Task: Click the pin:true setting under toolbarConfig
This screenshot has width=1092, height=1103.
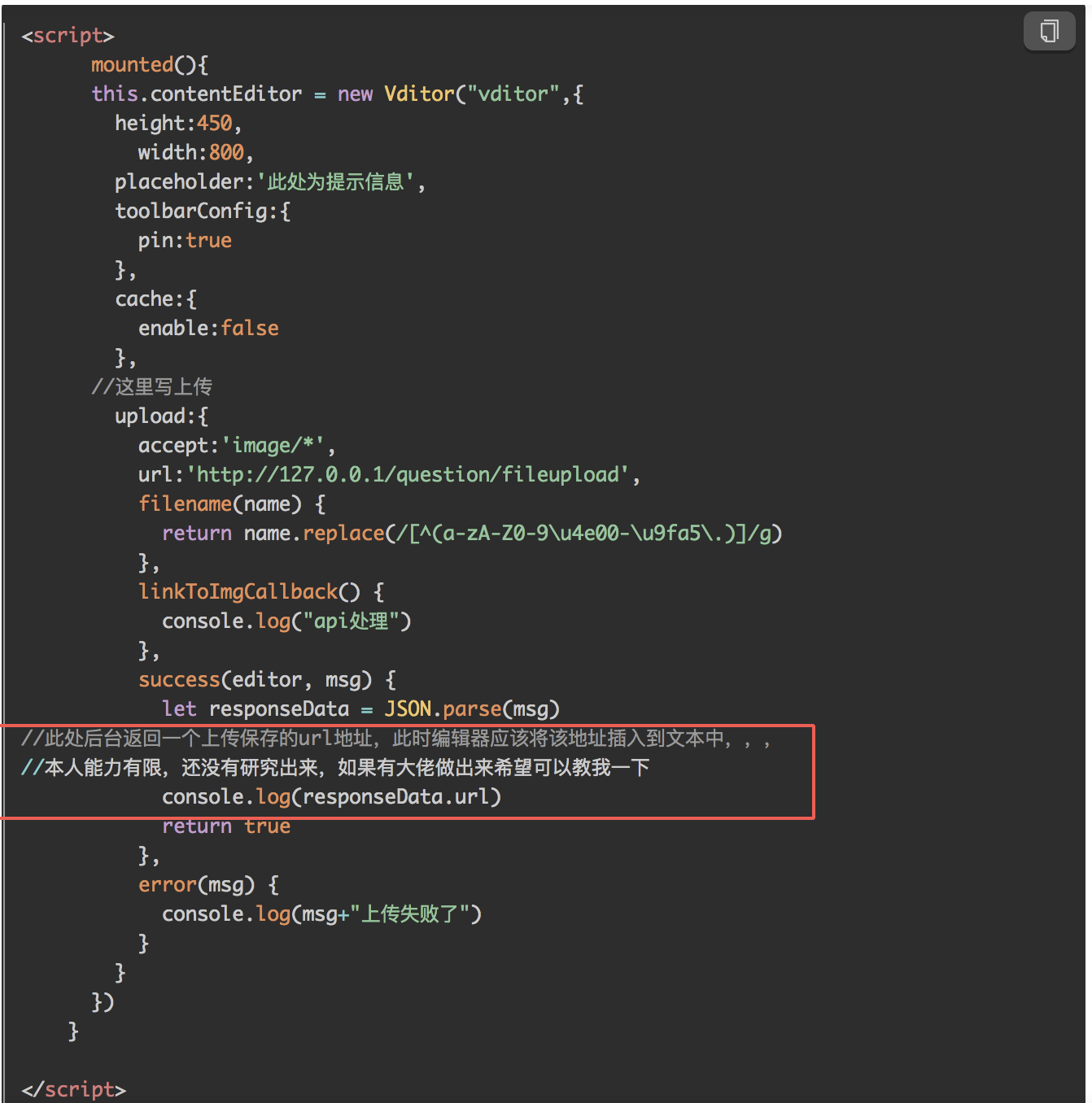Action: (184, 240)
